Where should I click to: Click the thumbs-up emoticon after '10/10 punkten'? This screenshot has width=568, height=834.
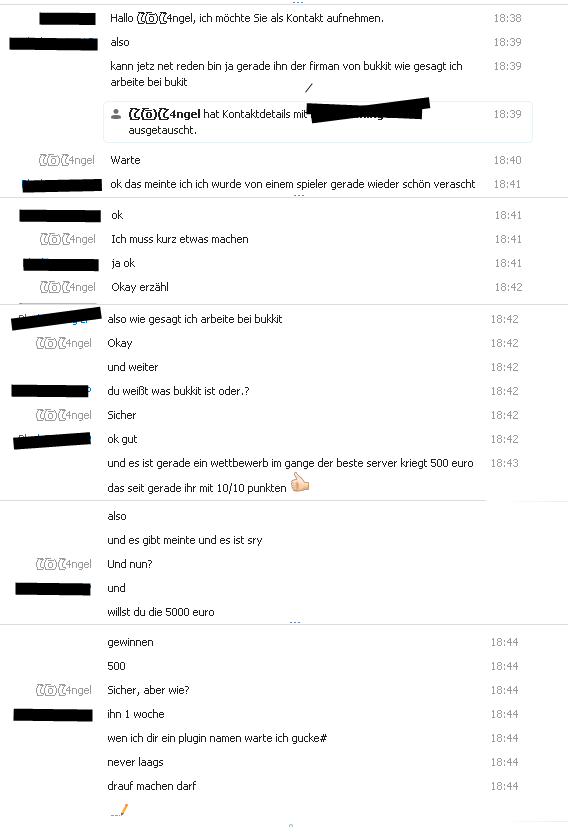[x=300, y=483]
